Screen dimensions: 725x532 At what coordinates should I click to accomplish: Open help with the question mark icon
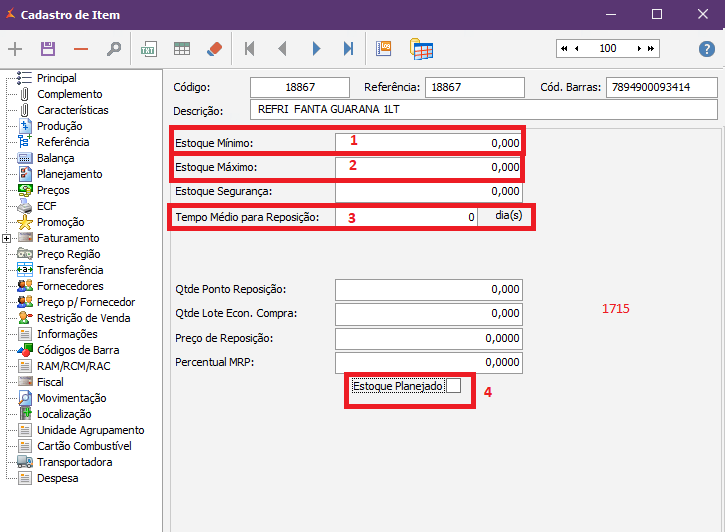tap(707, 49)
